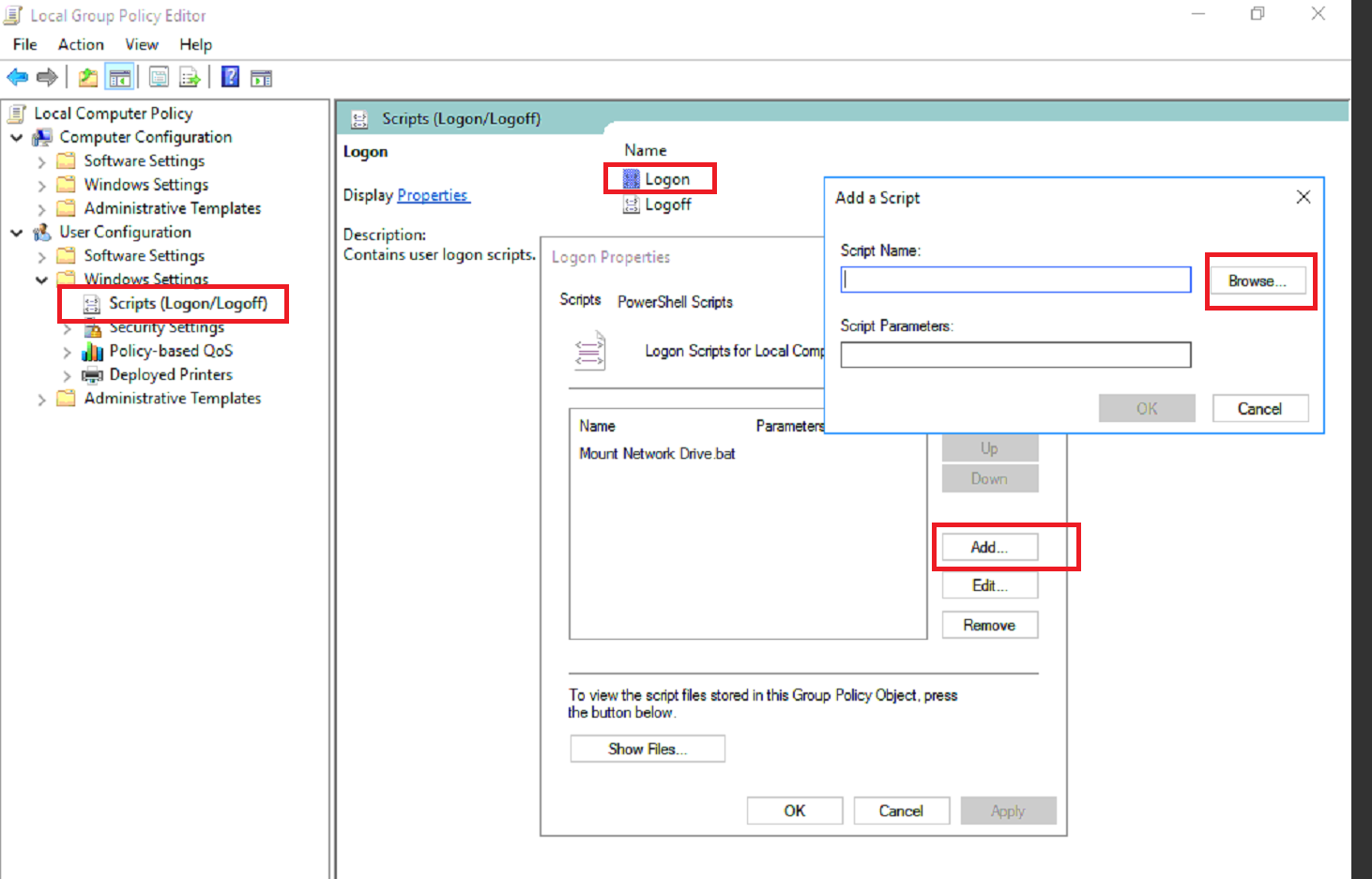Click the Remove button
Image resolution: width=1372 pixels, height=879 pixels.
pyautogui.click(x=990, y=625)
